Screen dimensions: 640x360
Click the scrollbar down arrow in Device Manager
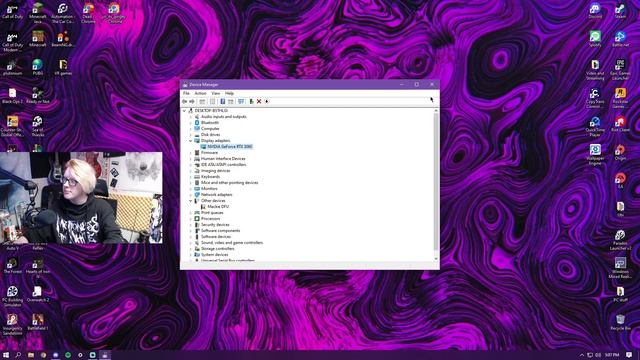(436, 259)
